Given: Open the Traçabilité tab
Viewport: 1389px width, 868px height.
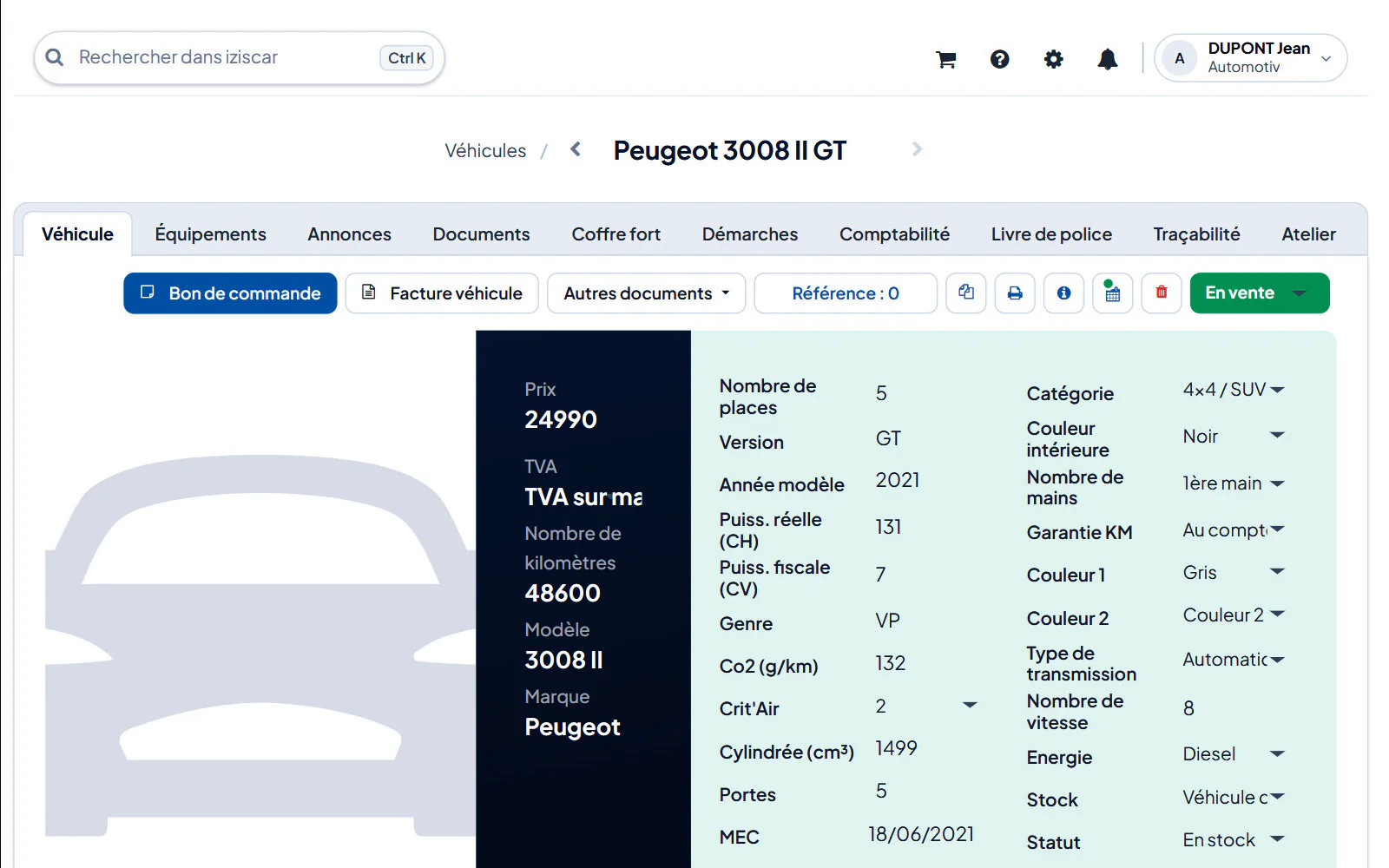Looking at the screenshot, I should (x=1196, y=234).
